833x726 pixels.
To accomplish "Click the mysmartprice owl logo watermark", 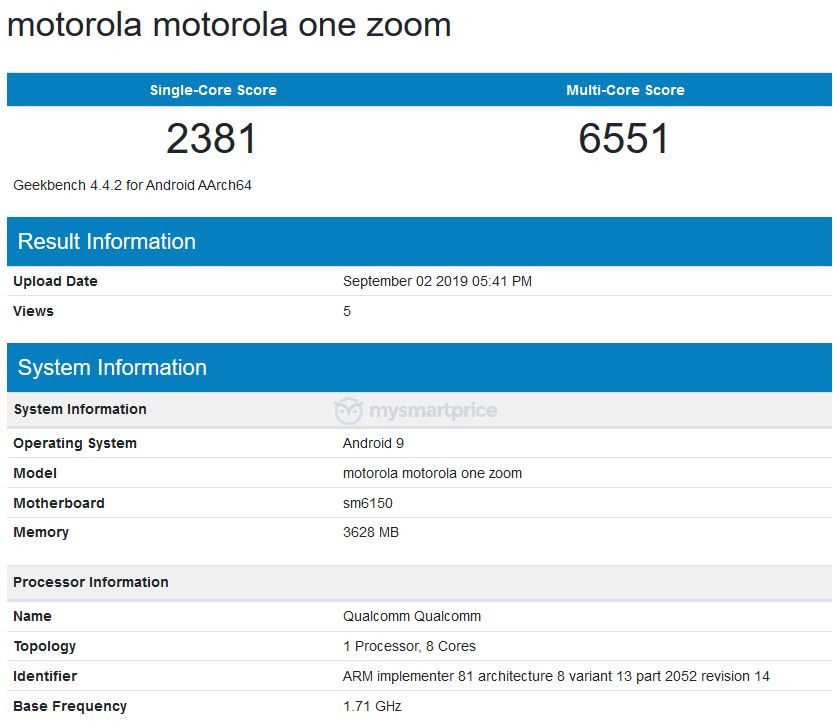I will pos(348,411).
